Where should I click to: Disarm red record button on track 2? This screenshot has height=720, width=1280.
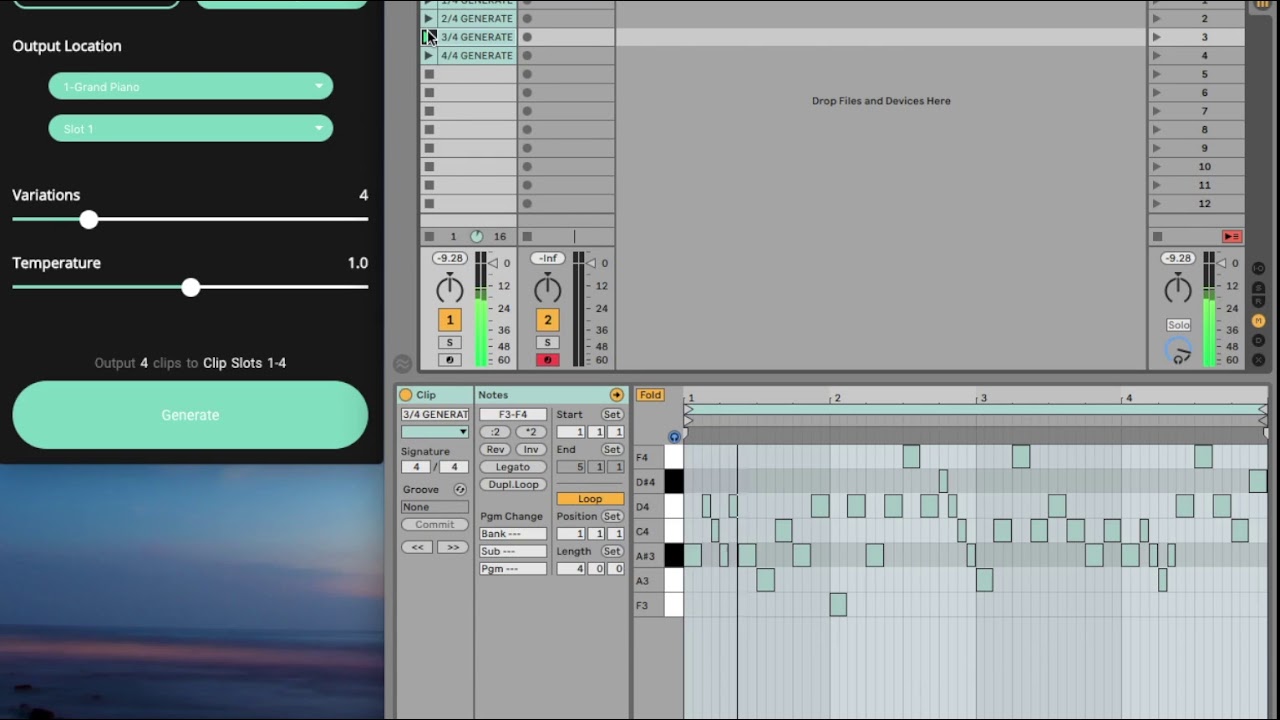click(547, 360)
